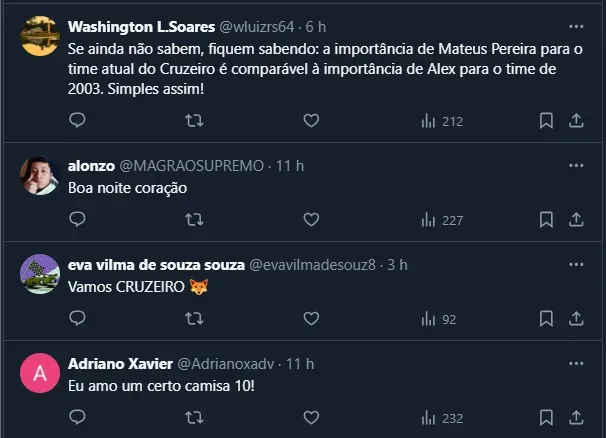Click alonzo's profile avatar
This screenshot has height=438, width=606.
click(40, 176)
